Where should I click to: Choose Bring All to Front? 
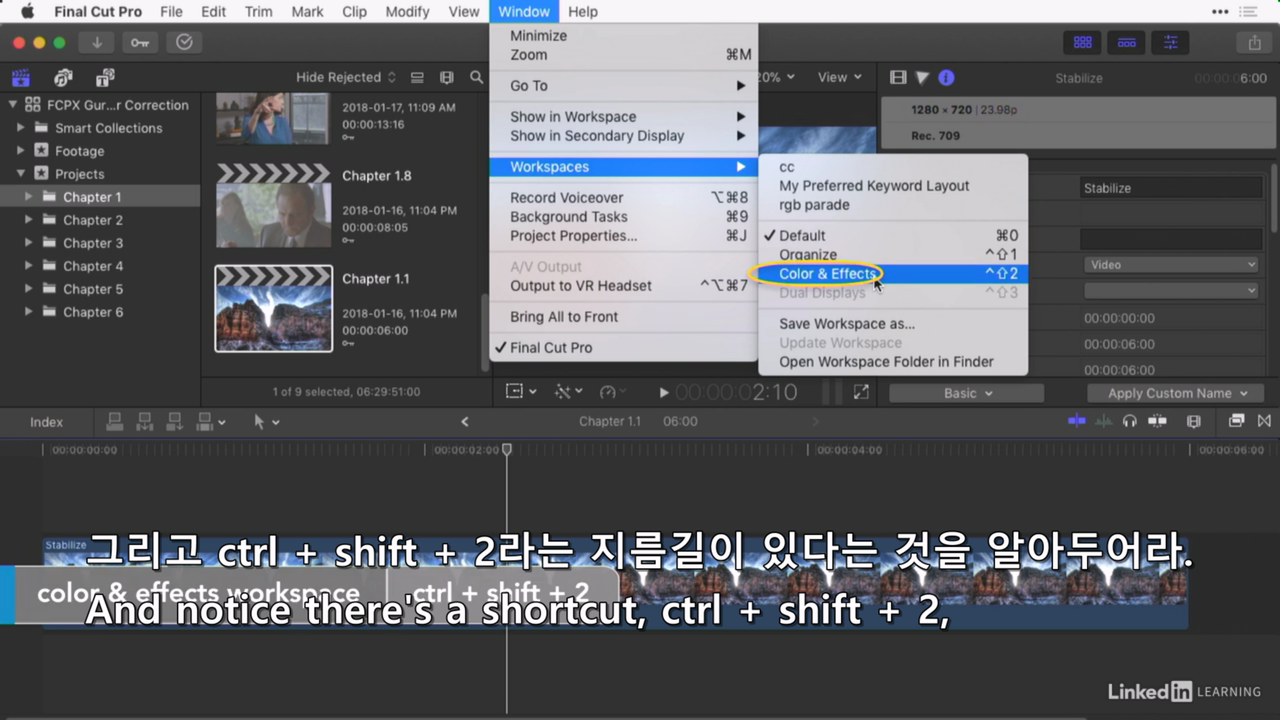pyautogui.click(x=624, y=317)
